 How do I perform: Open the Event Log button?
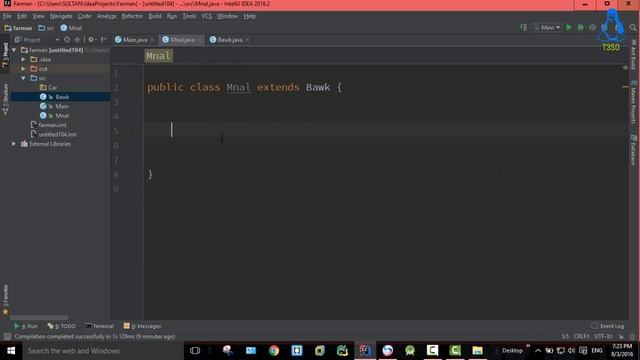[608, 326]
